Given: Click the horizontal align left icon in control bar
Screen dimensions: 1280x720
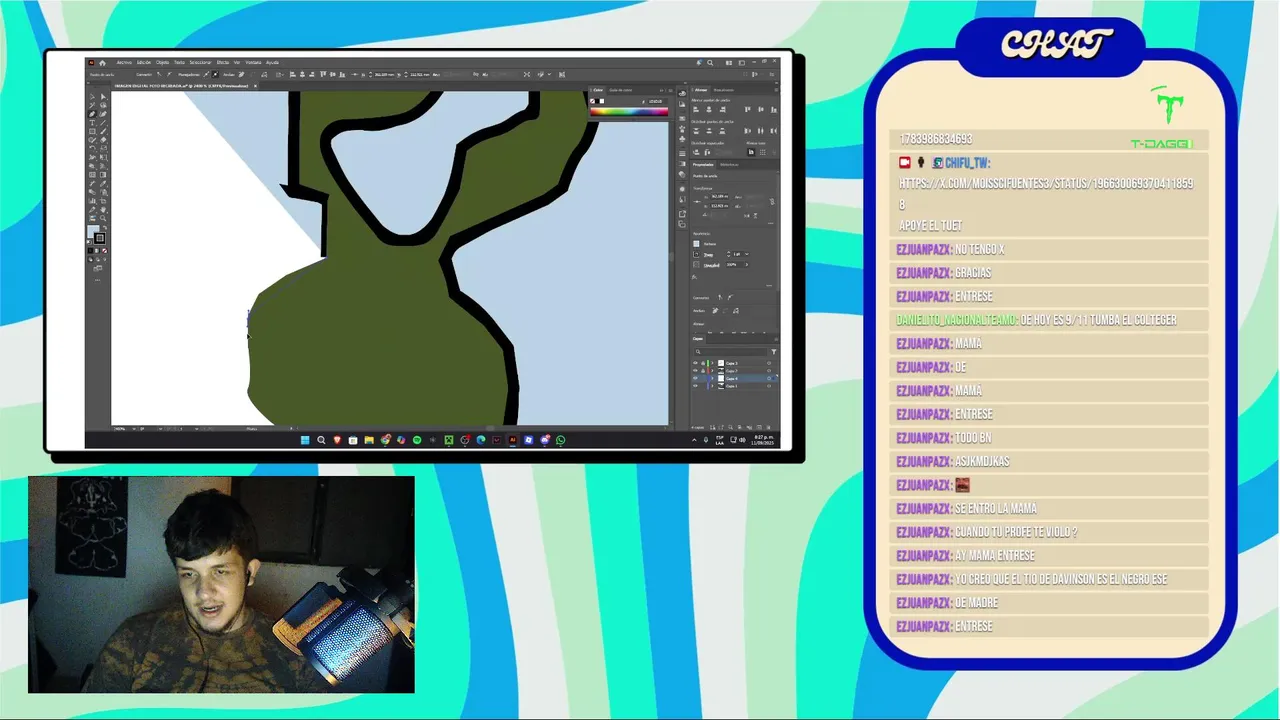Looking at the screenshot, I should (x=293, y=75).
